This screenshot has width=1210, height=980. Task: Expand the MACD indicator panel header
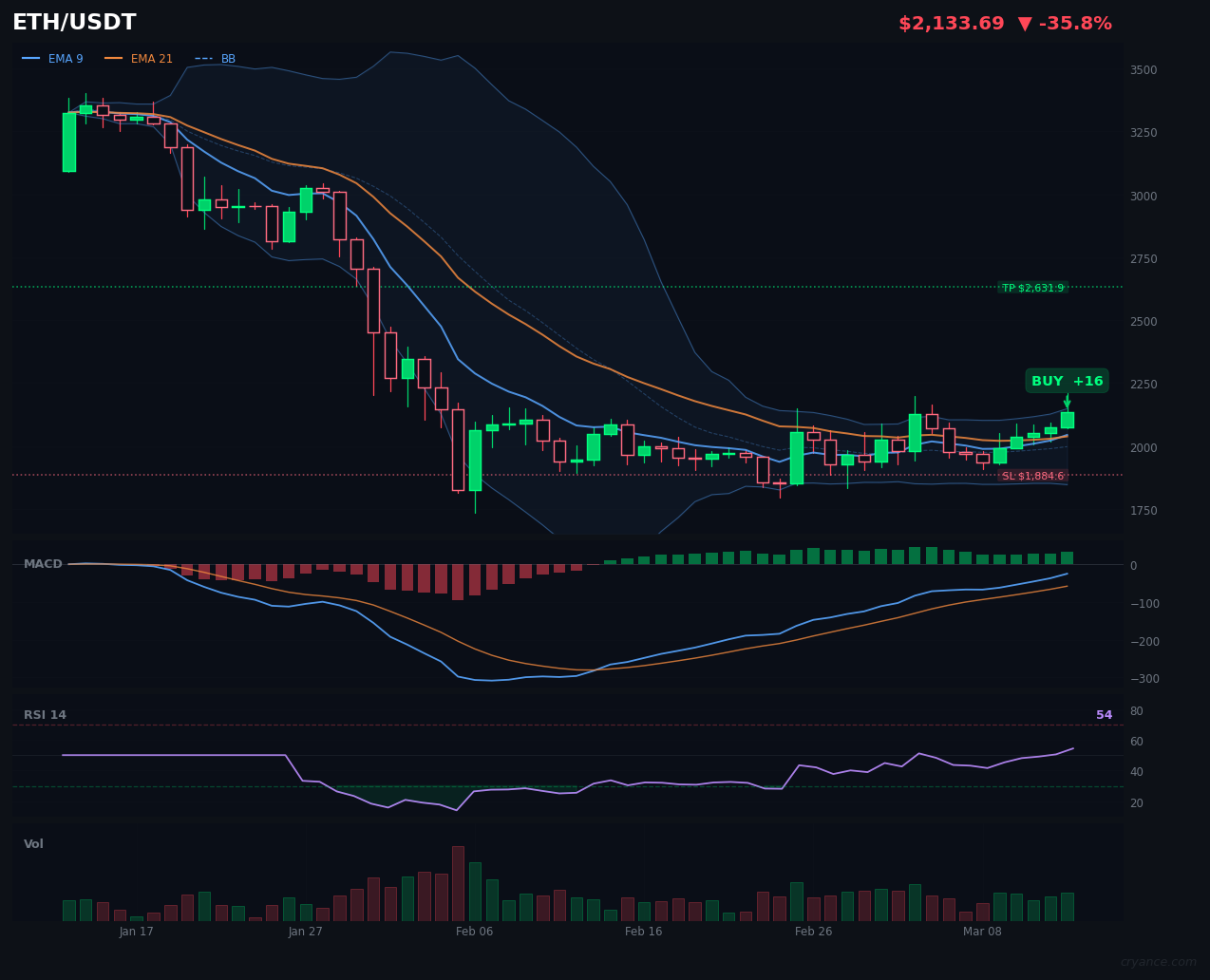click(43, 563)
